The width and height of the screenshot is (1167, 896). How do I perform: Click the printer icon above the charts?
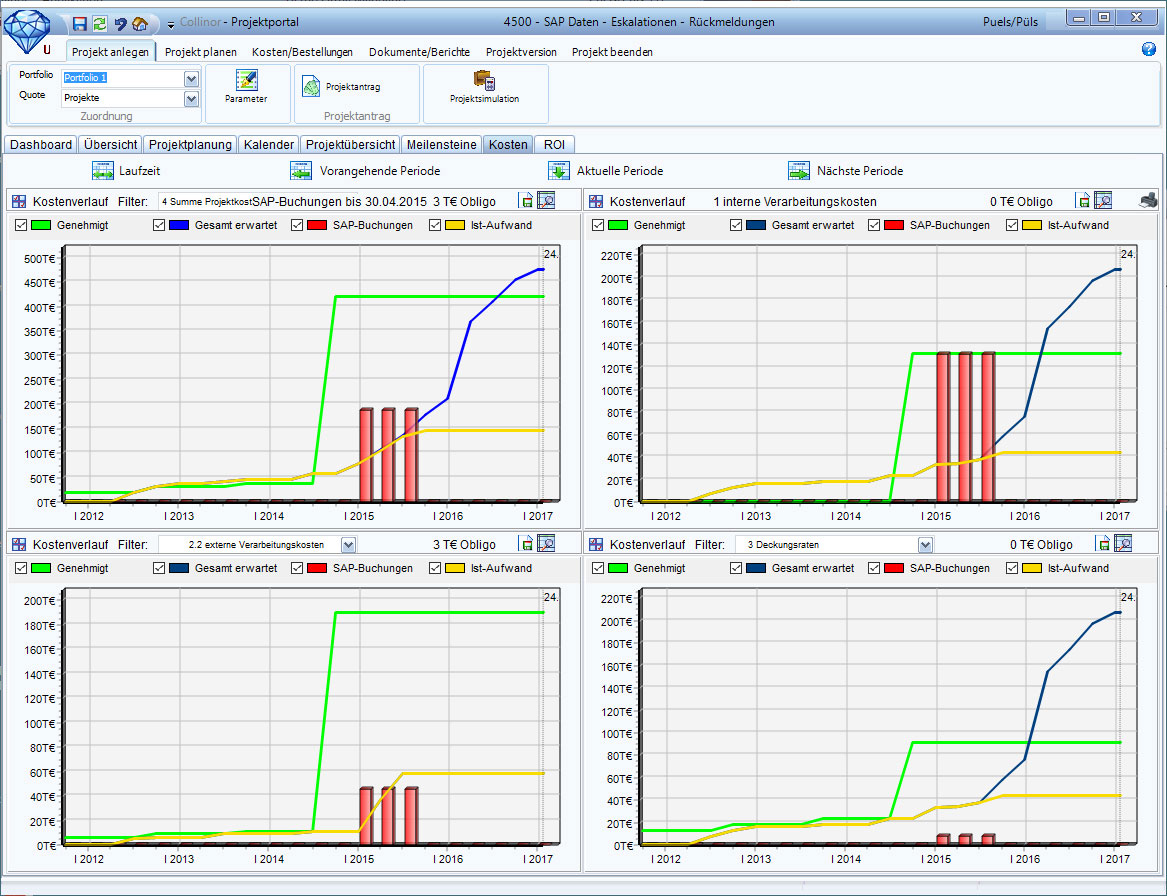[x=1148, y=200]
